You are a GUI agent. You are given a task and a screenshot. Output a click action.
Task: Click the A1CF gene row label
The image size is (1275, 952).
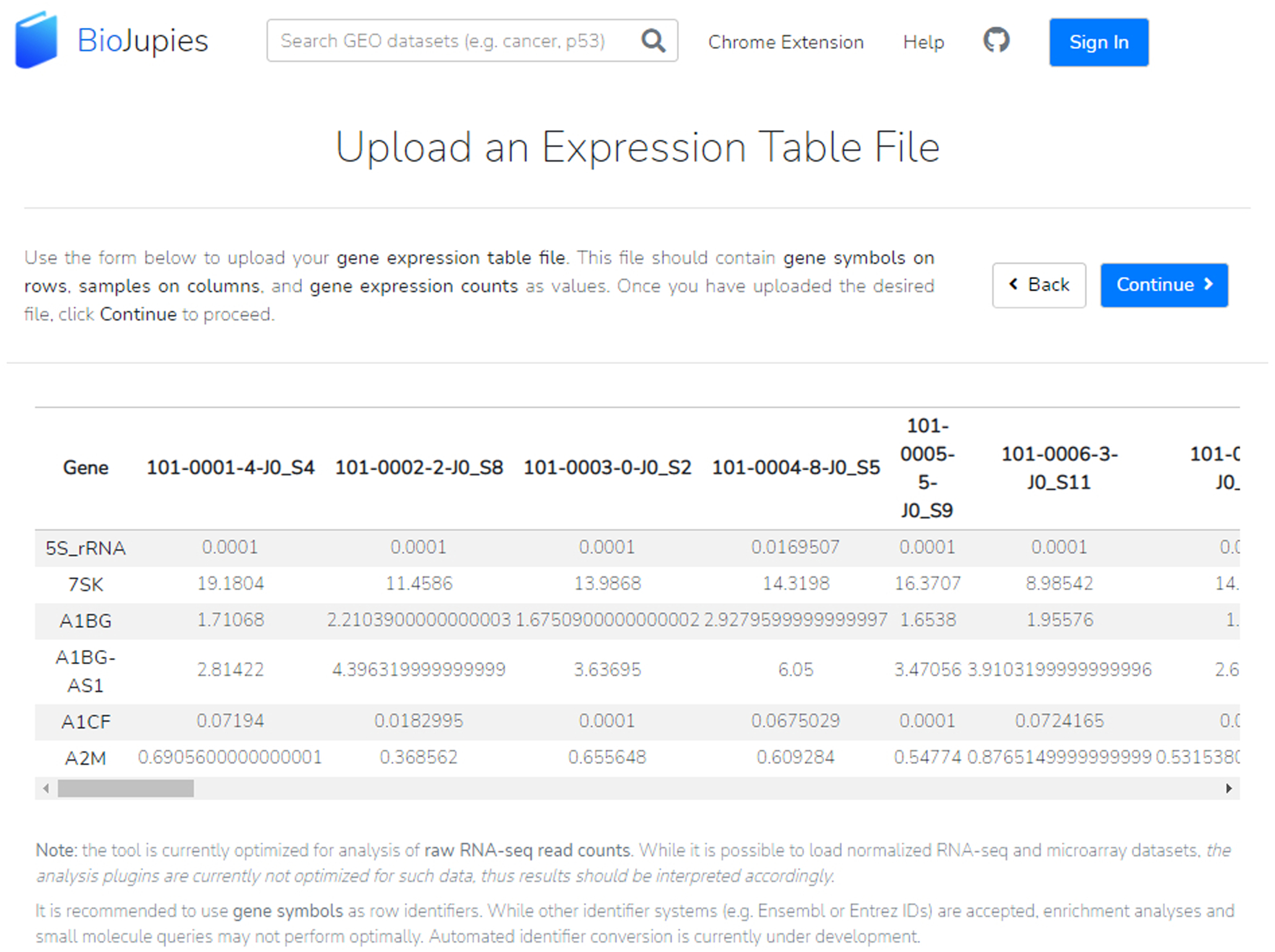coord(85,721)
